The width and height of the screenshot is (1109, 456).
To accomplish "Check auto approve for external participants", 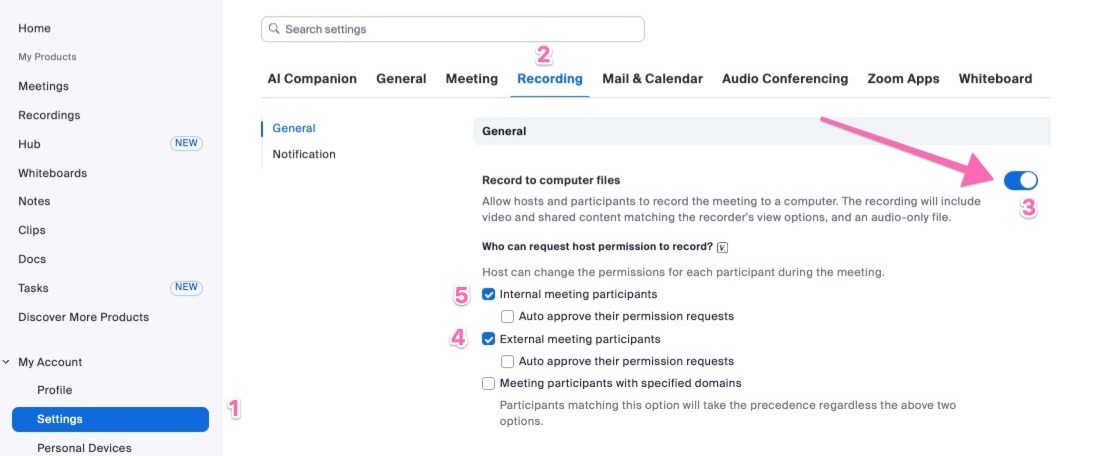I will click(x=508, y=361).
